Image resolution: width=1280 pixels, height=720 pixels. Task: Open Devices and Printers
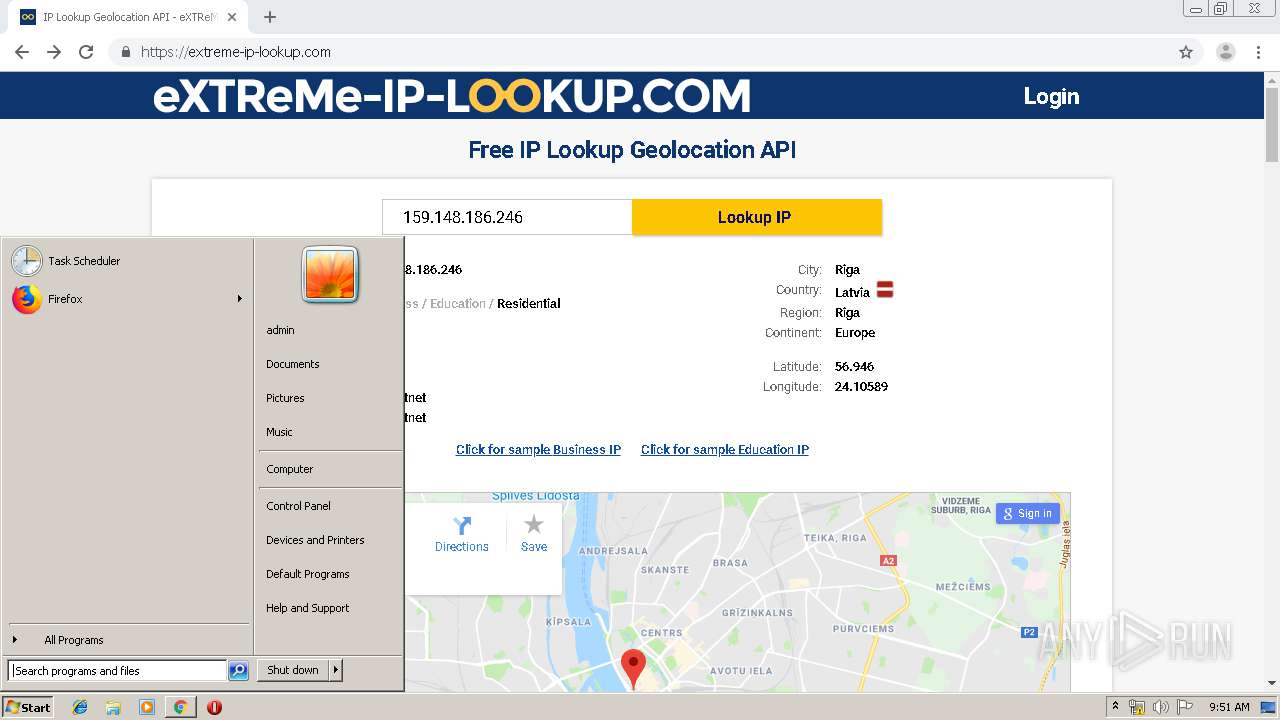pyautogui.click(x=315, y=540)
